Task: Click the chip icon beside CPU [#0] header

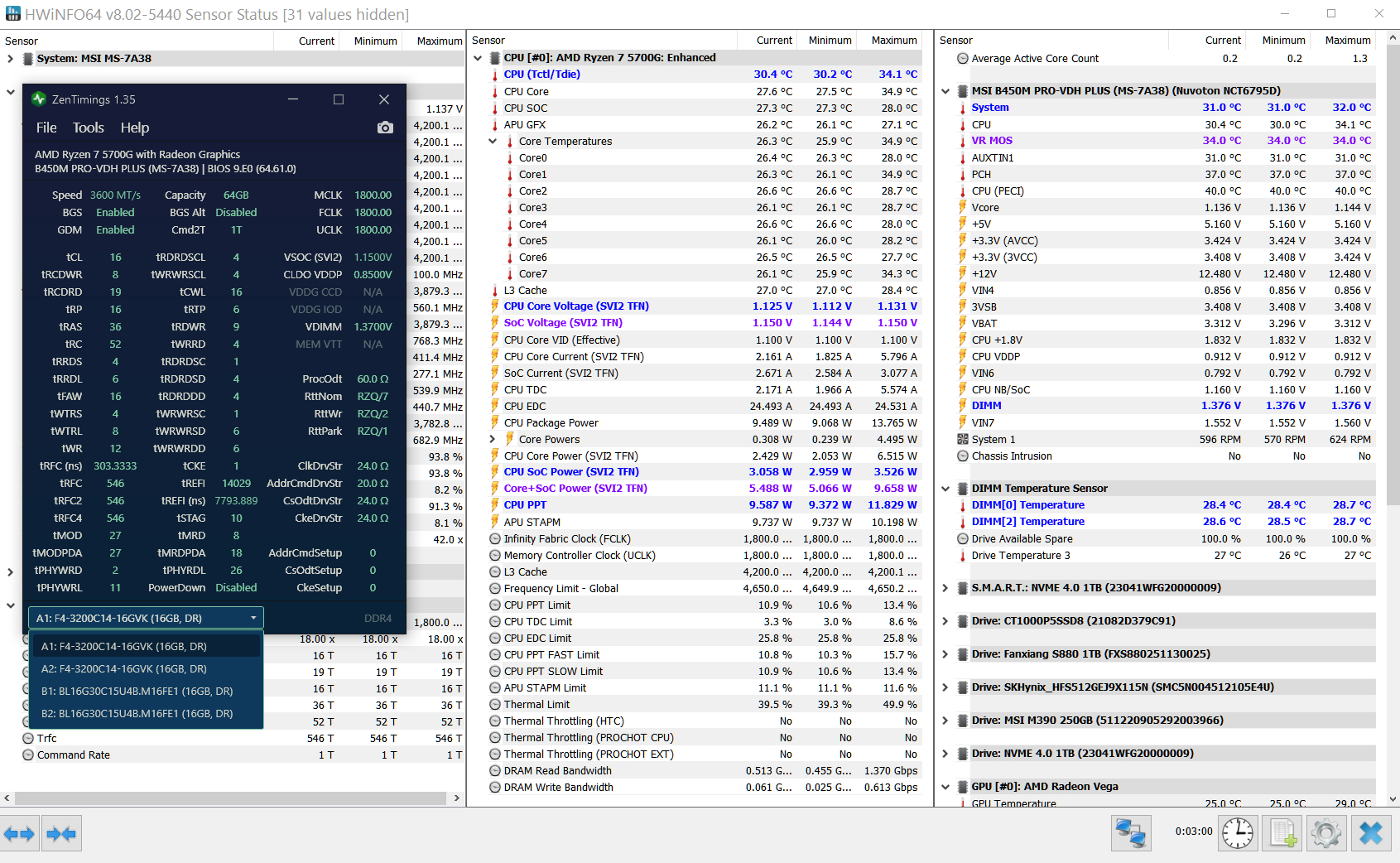Action: (495, 58)
